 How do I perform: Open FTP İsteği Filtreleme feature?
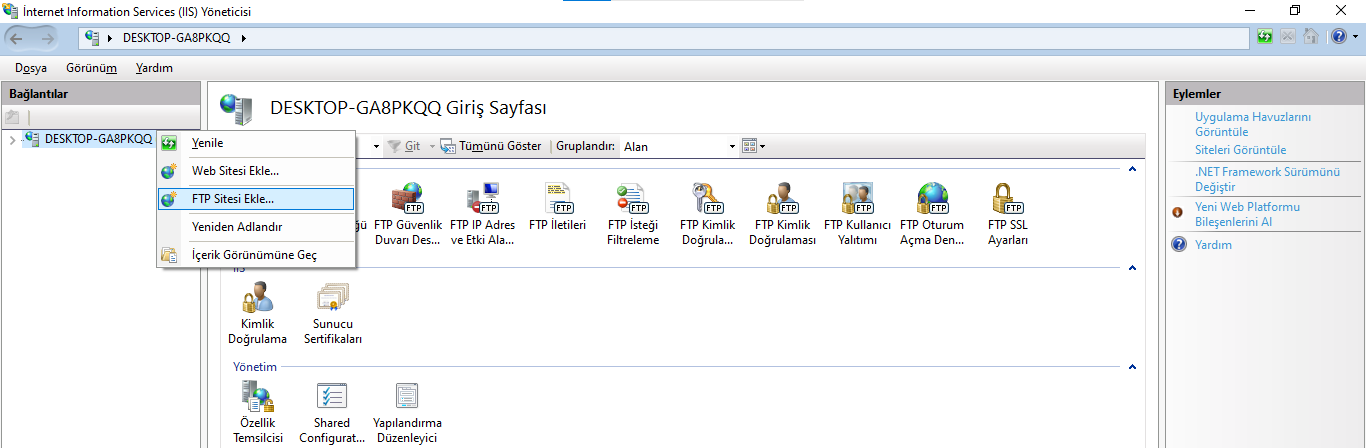click(633, 214)
